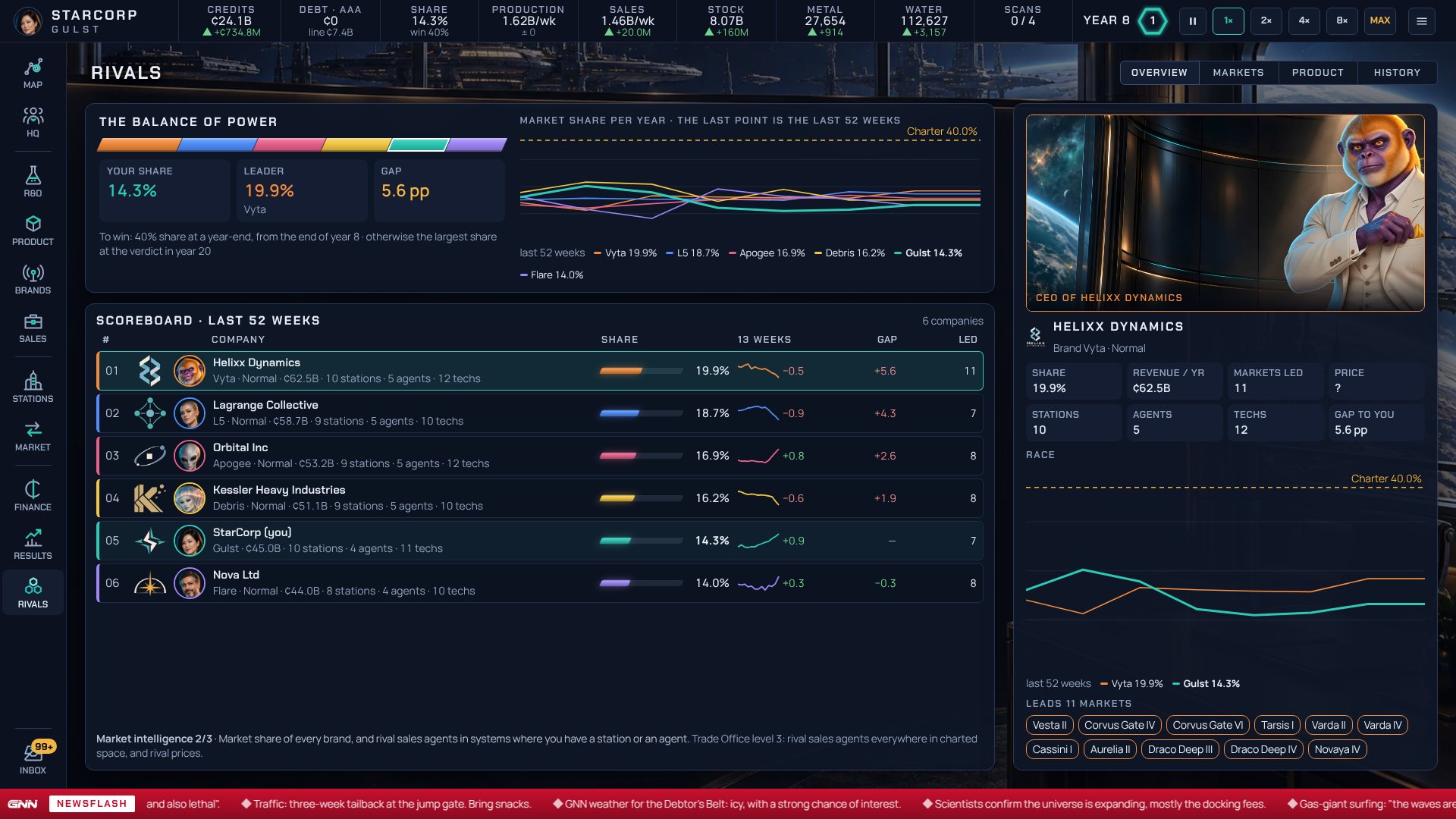Open the HQ sidebar icon
Viewport: 1456px width, 819px height.
pyautogui.click(x=33, y=122)
